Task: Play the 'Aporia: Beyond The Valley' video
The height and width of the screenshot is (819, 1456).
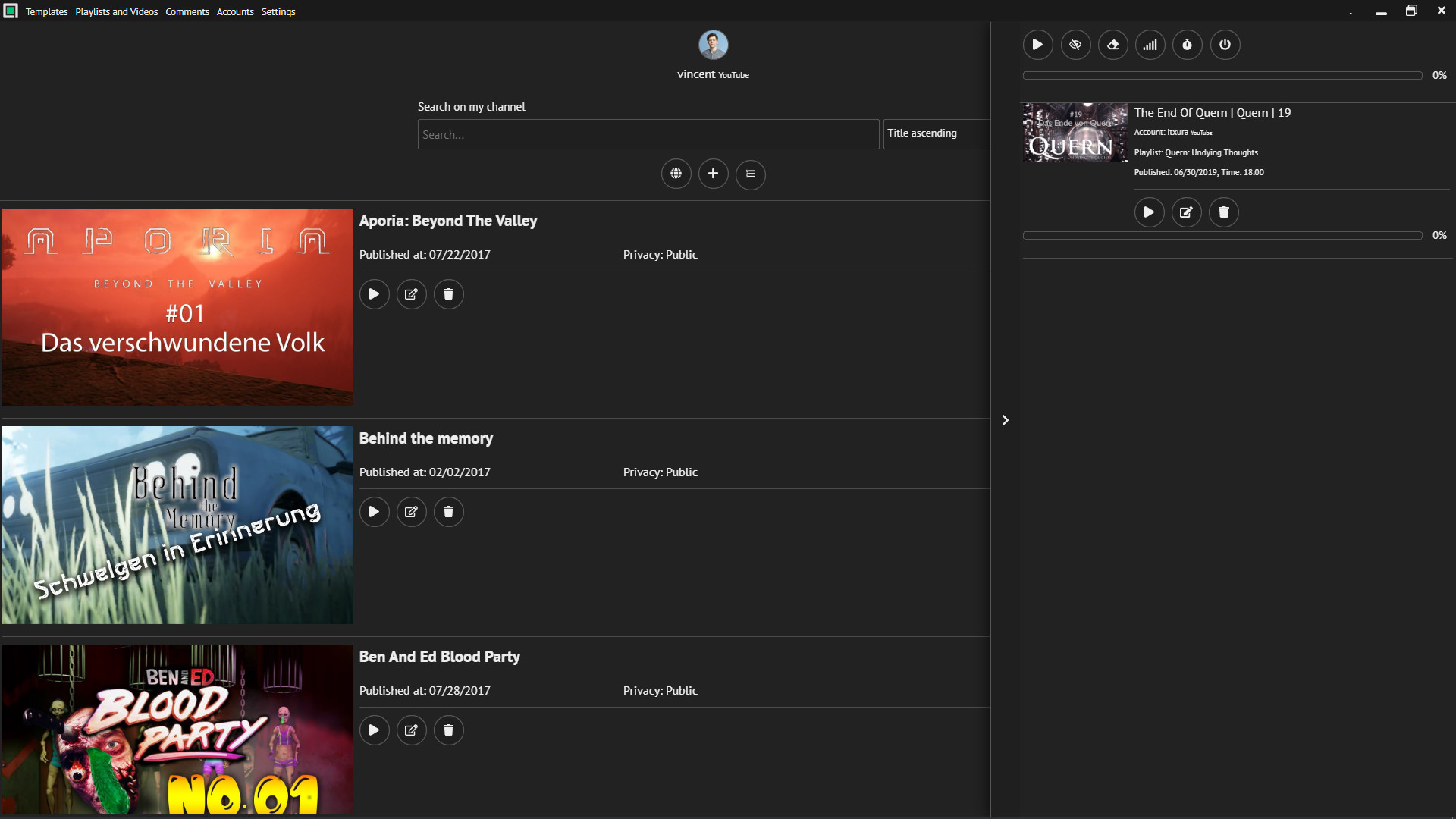Action: point(374,294)
